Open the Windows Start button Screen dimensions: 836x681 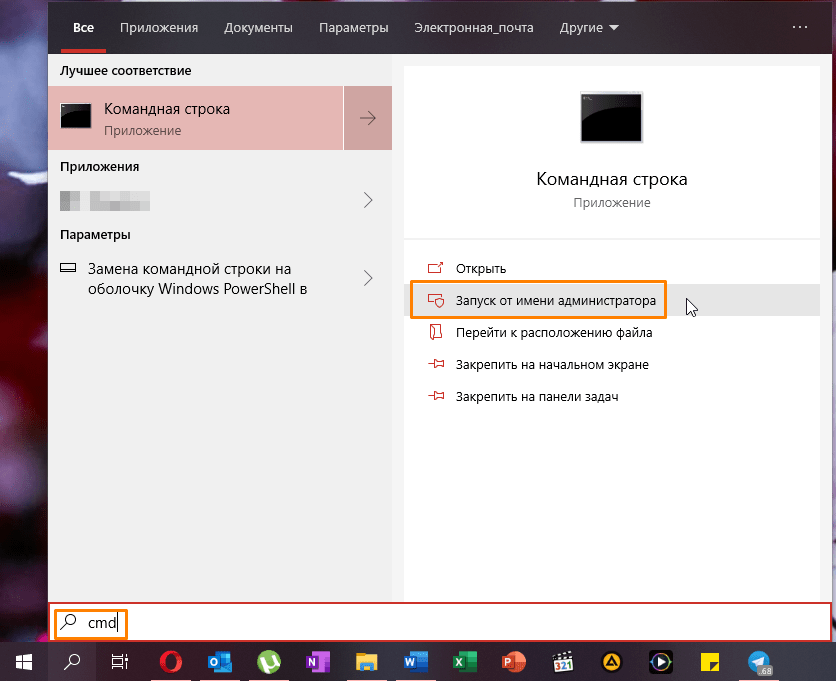(24, 662)
